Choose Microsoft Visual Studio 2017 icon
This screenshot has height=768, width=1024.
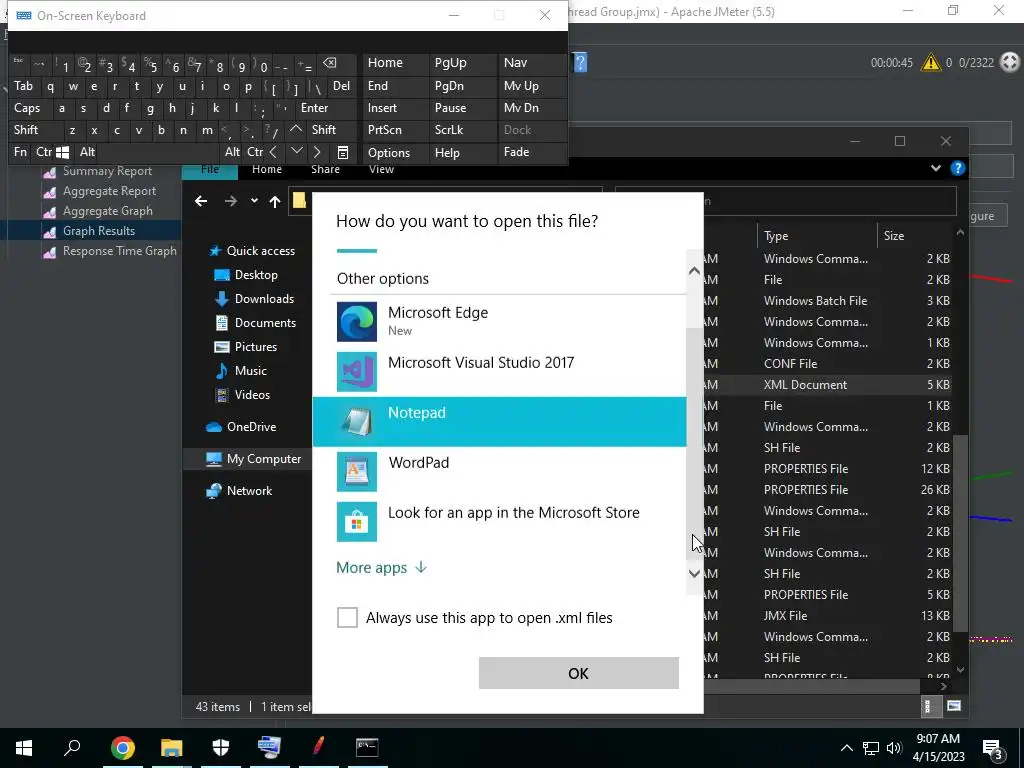pyautogui.click(x=357, y=372)
